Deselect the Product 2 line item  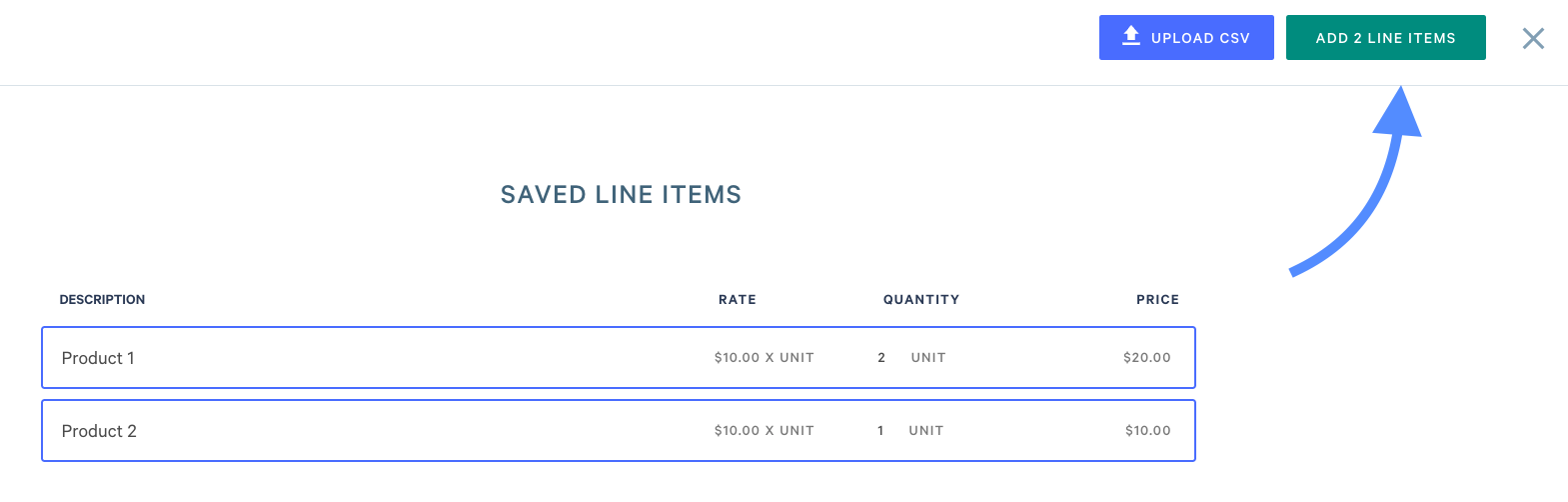[619, 430]
